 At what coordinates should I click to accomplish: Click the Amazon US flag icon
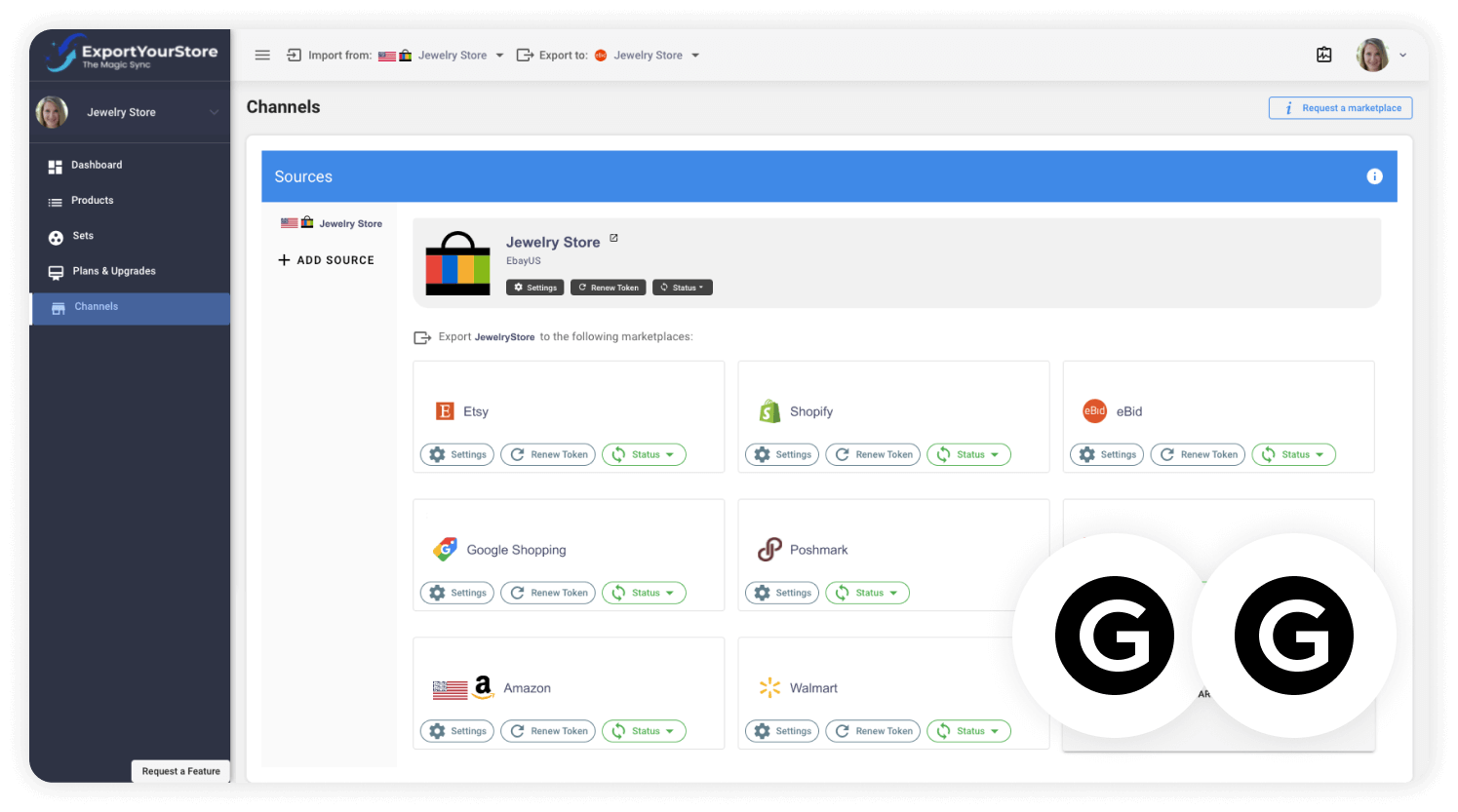[x=451, y=690]
